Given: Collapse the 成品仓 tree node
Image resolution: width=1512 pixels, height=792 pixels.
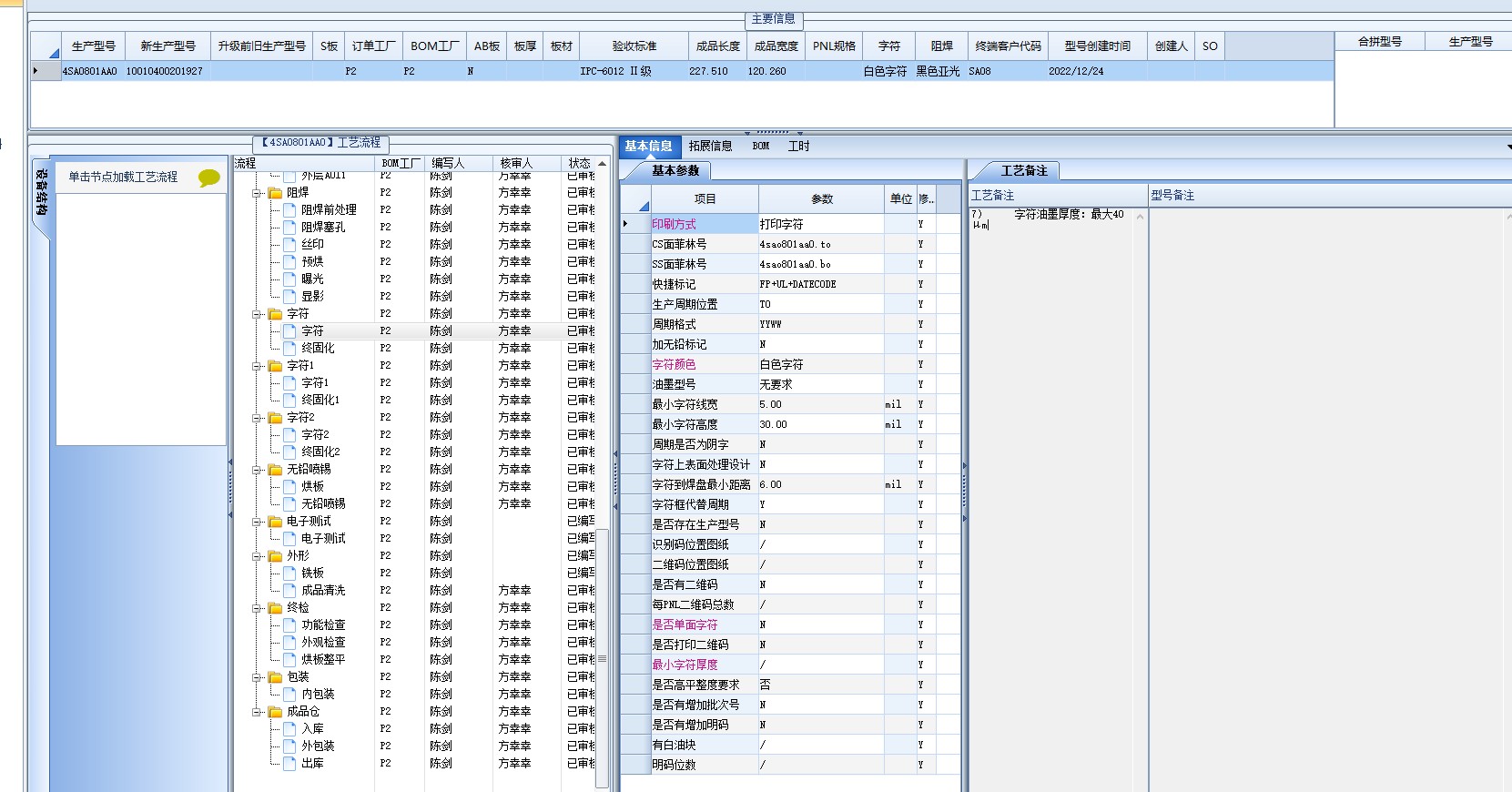Looking at the screenshot, I should [257, 712].
